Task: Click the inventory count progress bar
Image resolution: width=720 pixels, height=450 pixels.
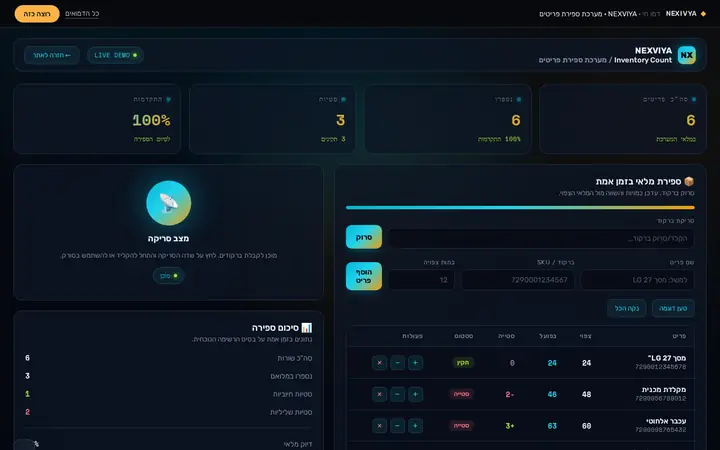Action: pyautogui.click(x=520, y=208)
